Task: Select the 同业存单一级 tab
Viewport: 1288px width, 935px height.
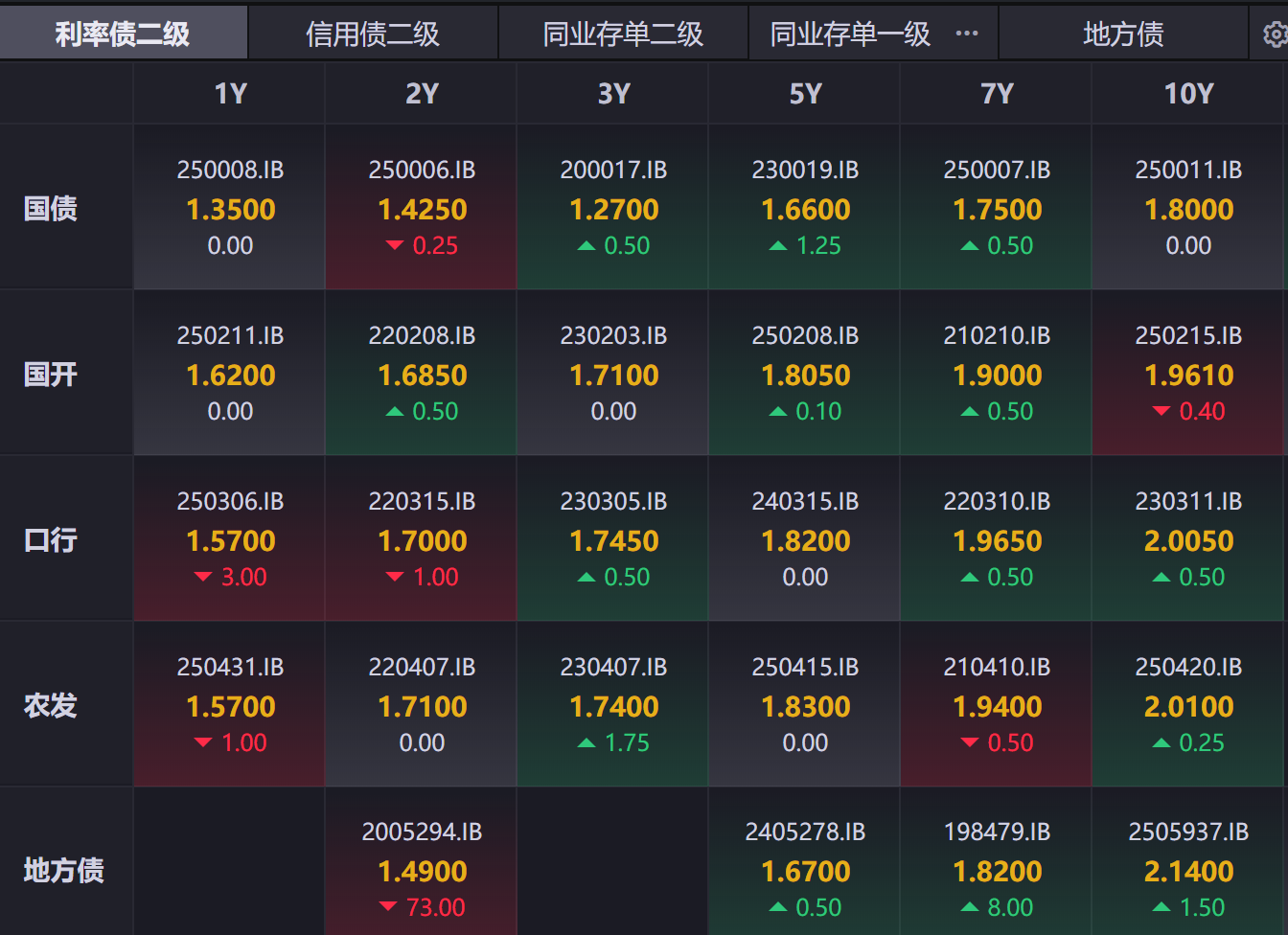Action: pyautogui.click(x=850, y=34)
